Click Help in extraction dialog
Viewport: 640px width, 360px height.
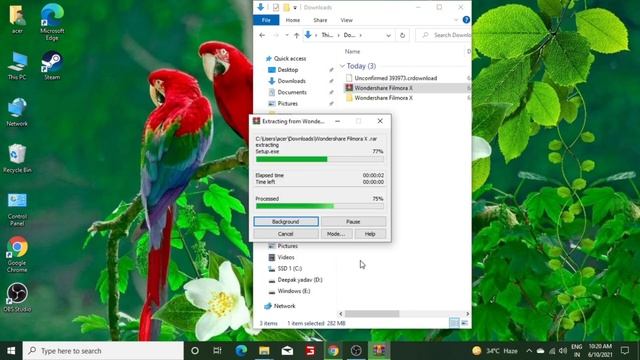pyautogui.click(x=370, y=234)
